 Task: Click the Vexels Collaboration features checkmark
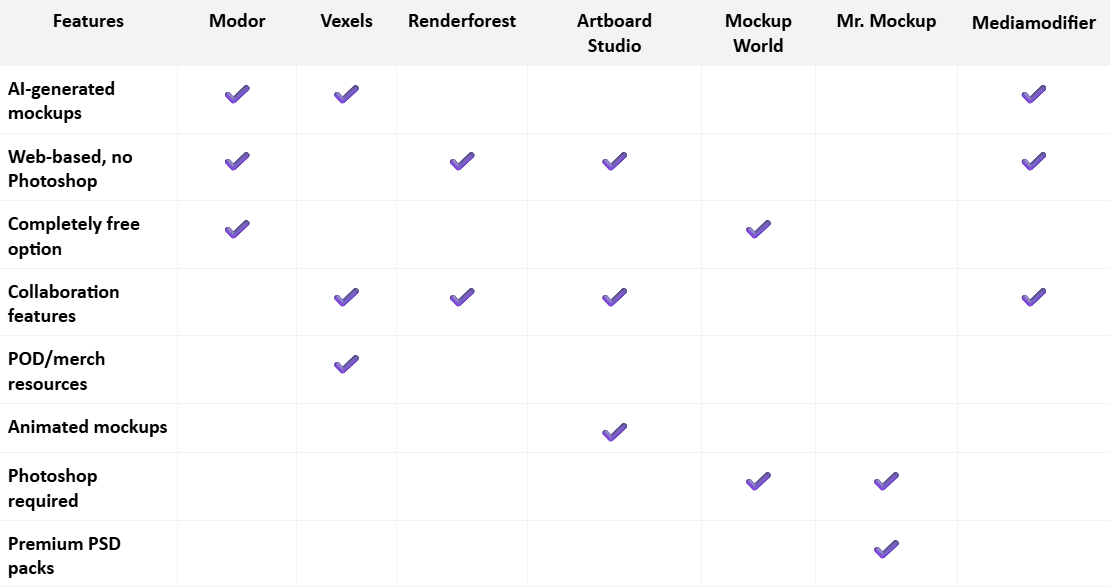[x=346, y=297]
